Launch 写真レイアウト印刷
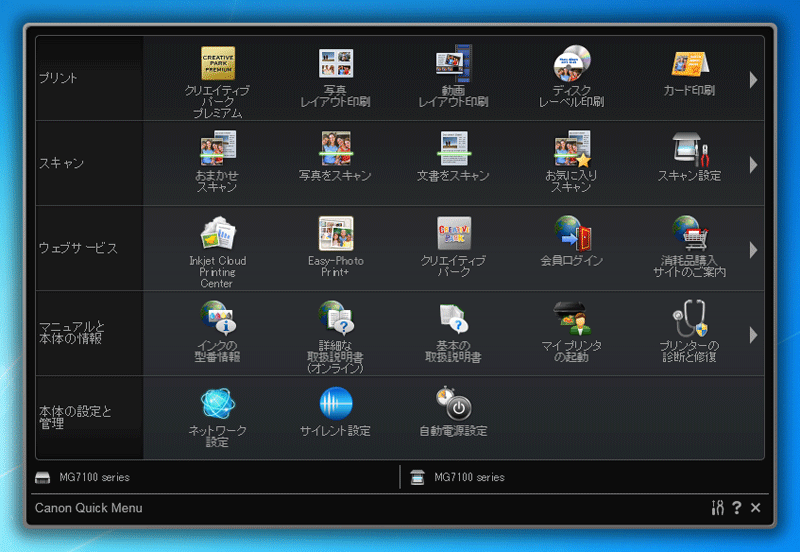800x552 pixels. (x=336, y=64)
